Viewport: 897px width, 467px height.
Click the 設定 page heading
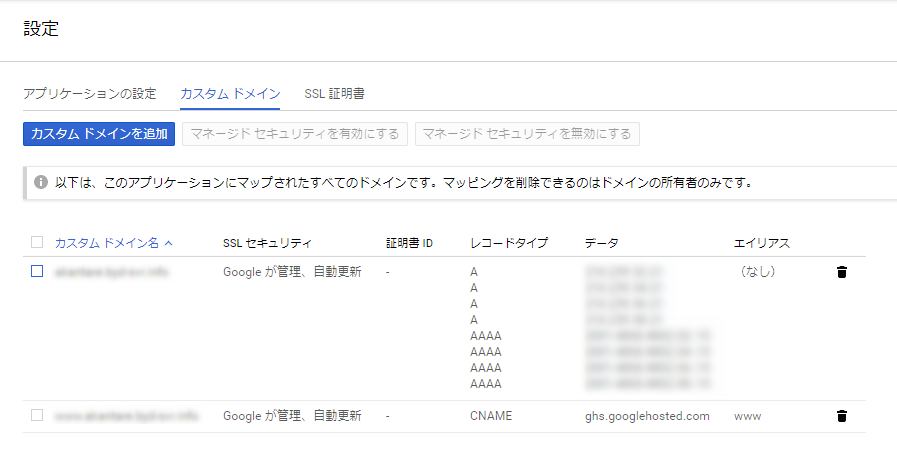(41, 29)
